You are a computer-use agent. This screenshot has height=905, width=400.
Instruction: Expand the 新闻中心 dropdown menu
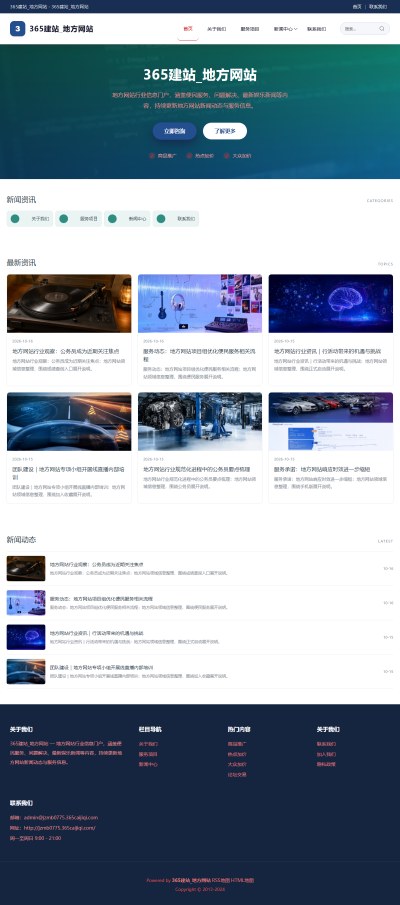pos(285,29)
